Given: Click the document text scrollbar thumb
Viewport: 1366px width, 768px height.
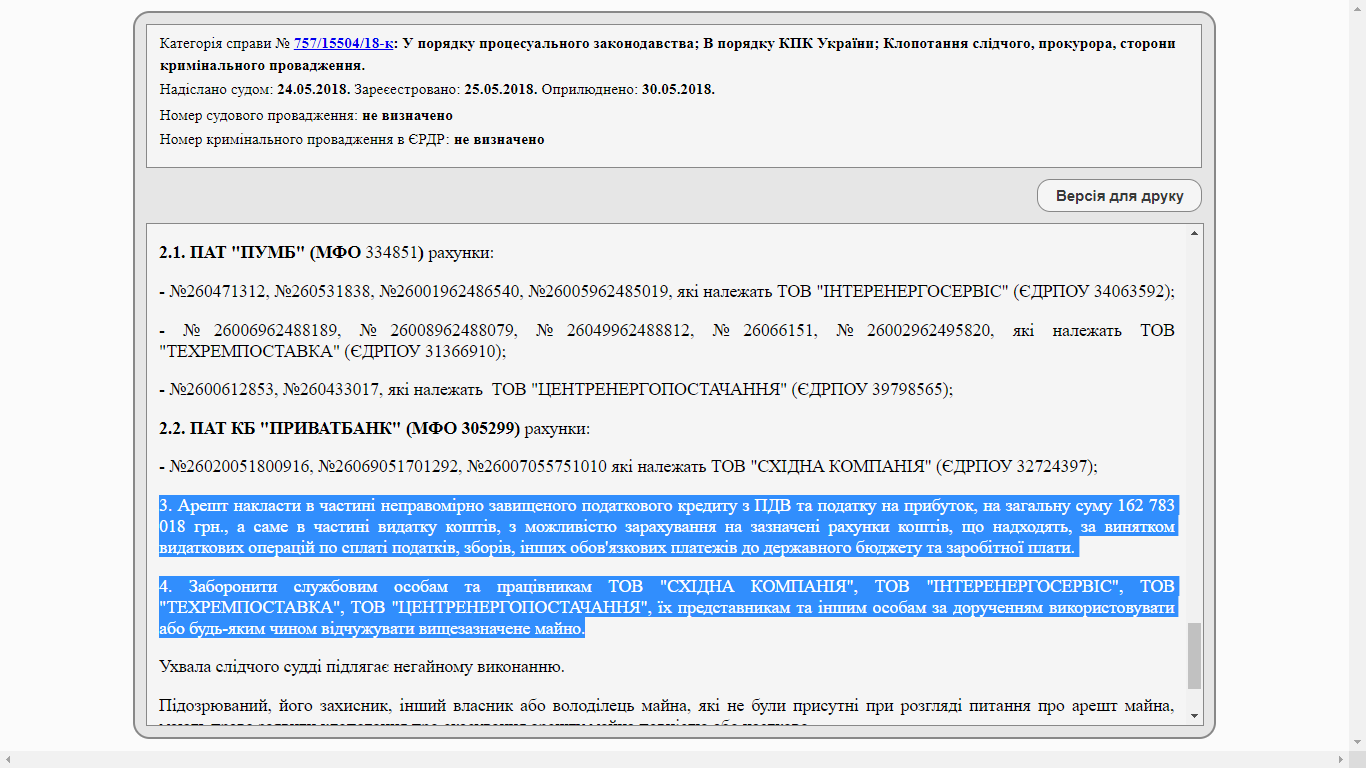Looking at the screenshot, I should (x=1194, y=655).
